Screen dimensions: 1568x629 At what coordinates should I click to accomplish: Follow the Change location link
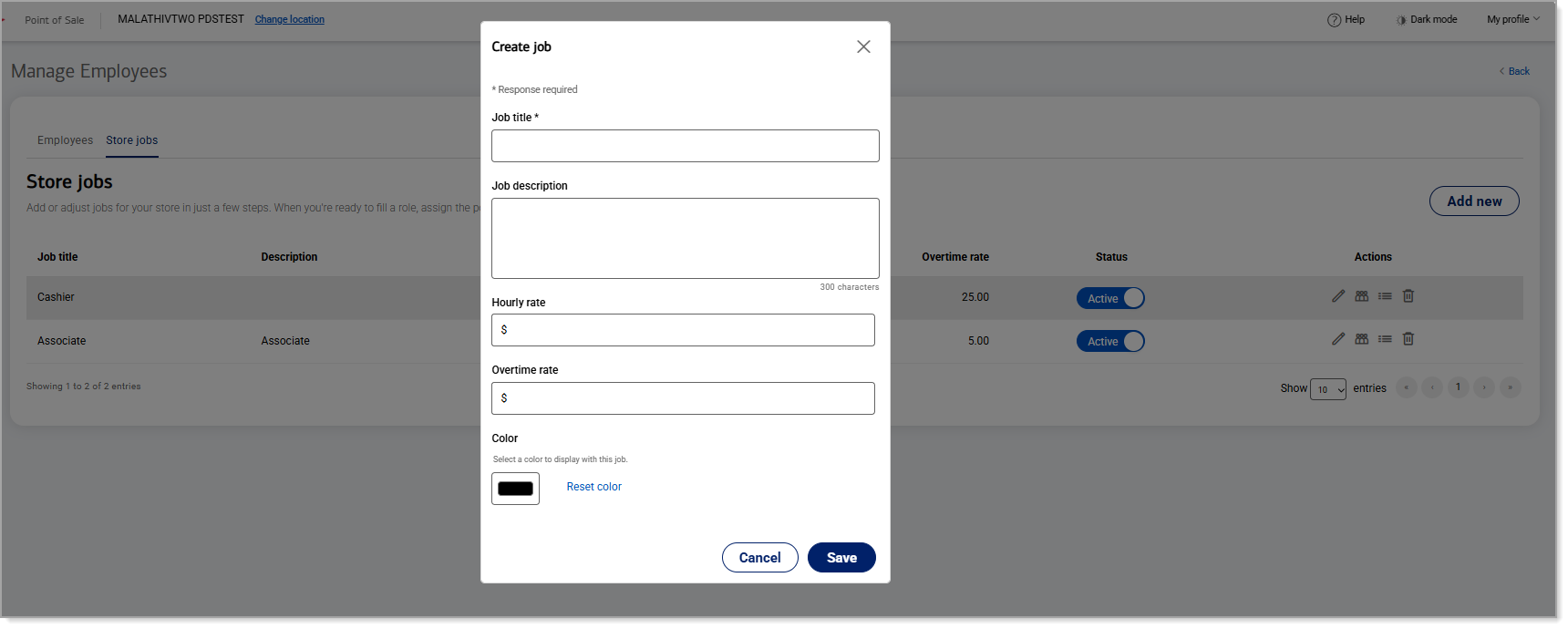click(290, 19)
